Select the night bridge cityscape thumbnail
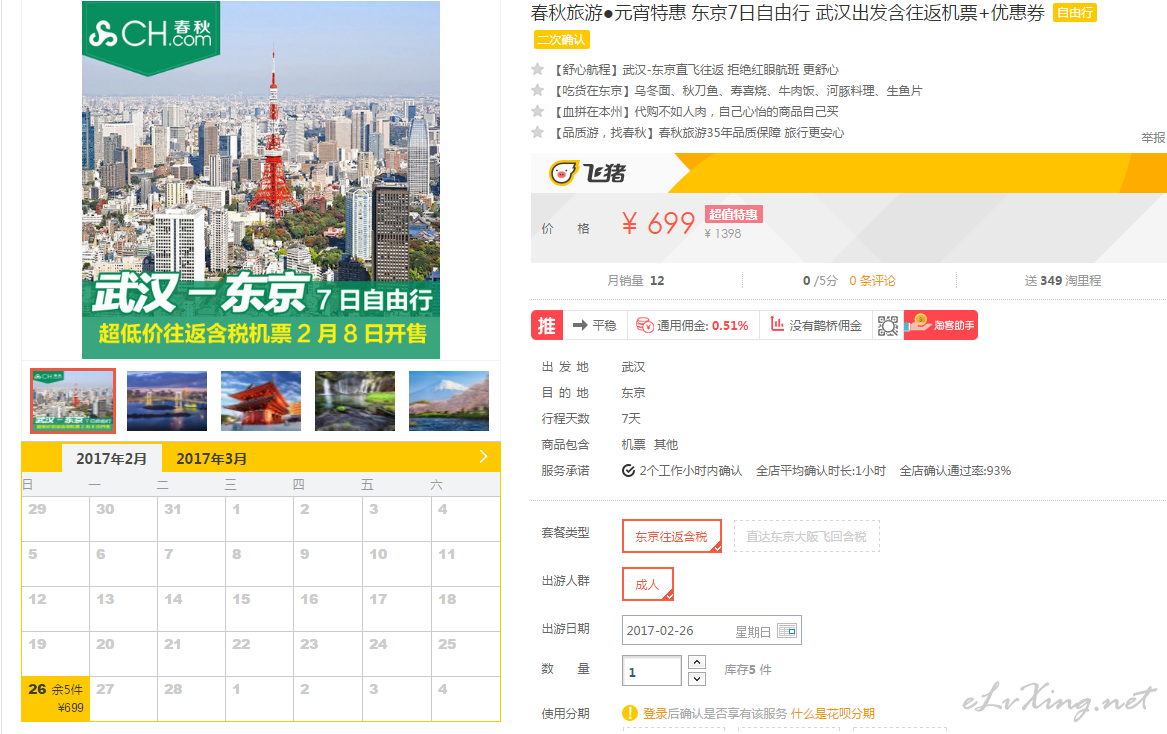Image resolution: width=1167 pixels, height=734 pixels. tap(167, 400)
